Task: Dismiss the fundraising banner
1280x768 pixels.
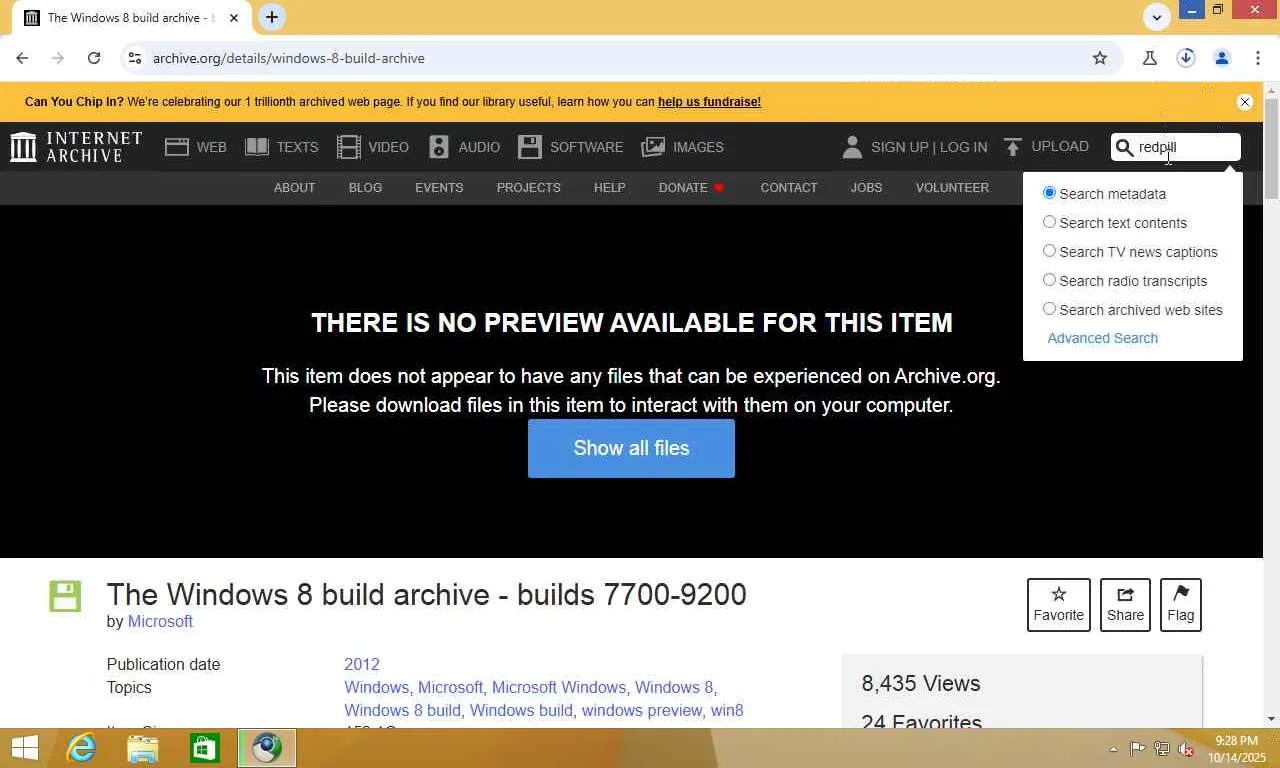Action: pyautogui.click(x=1245, y=102)
